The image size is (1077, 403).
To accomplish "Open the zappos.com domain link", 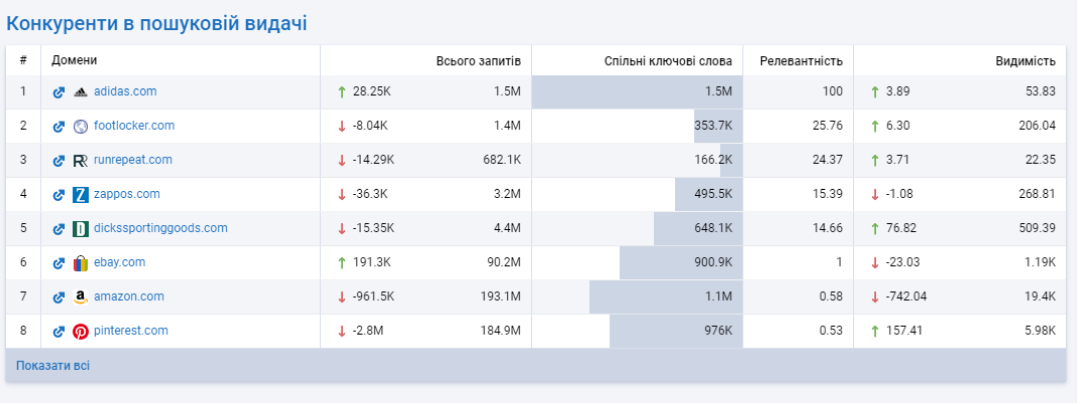I will pyautogui.click(x=127, y=194).
